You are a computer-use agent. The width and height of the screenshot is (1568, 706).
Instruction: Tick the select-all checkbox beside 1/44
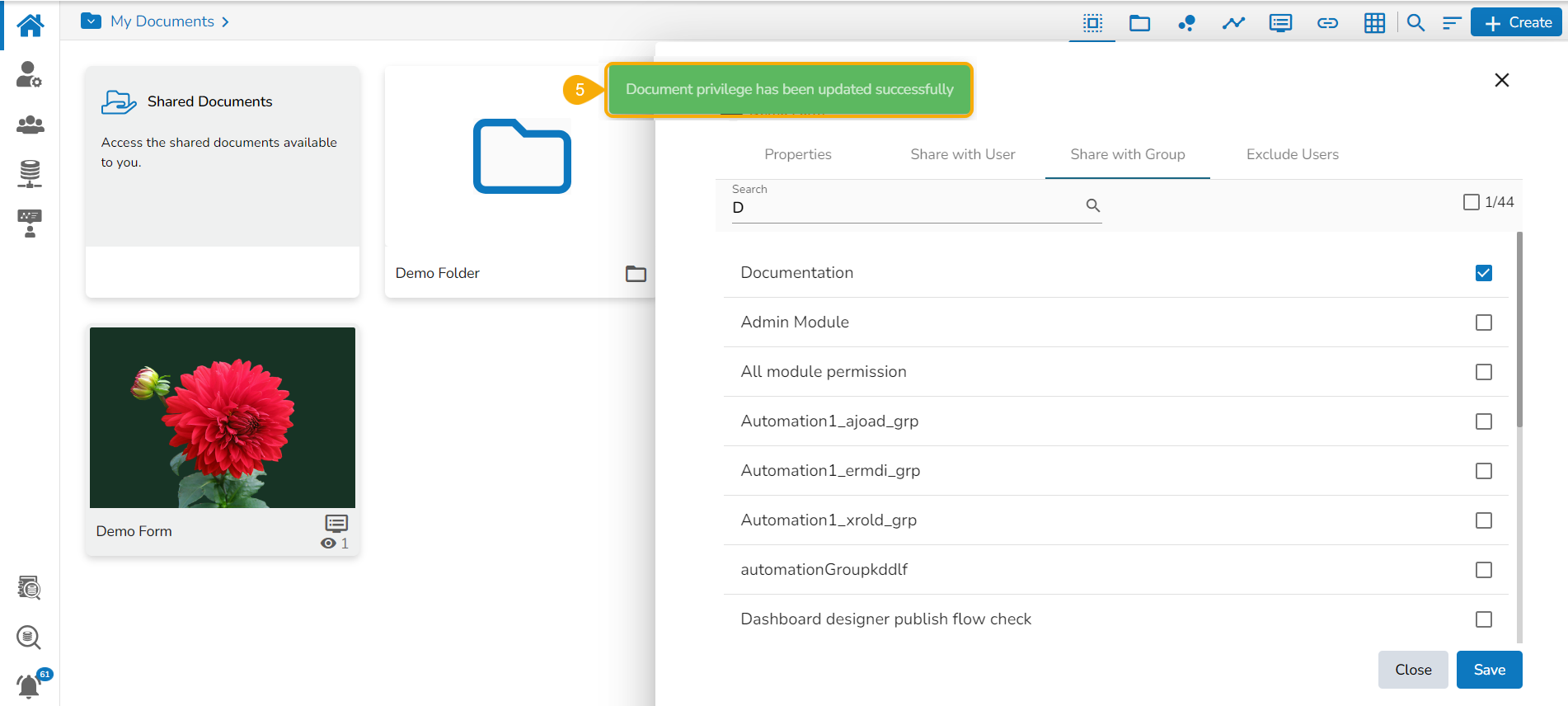[1471, 202]
